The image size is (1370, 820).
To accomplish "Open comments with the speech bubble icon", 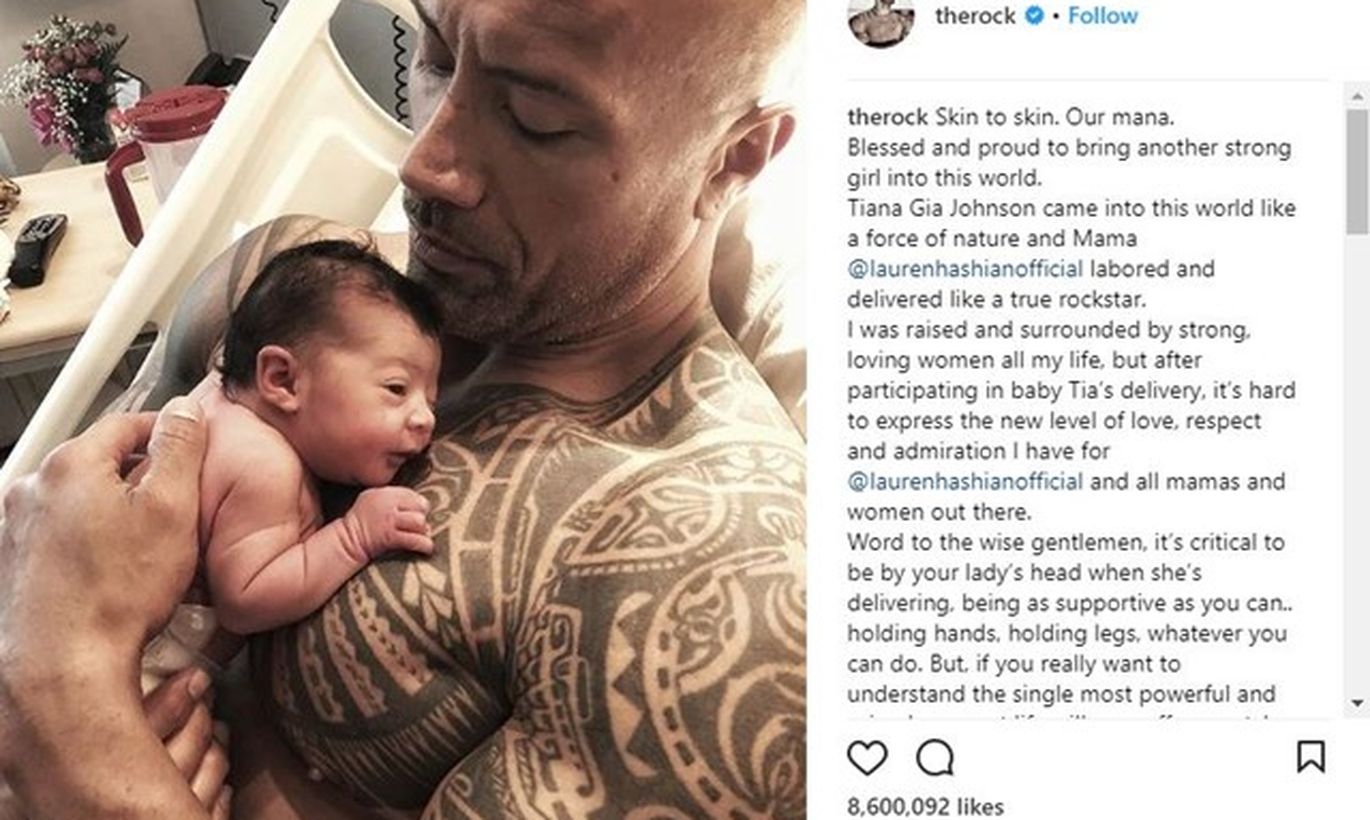I will pos(935,757).
